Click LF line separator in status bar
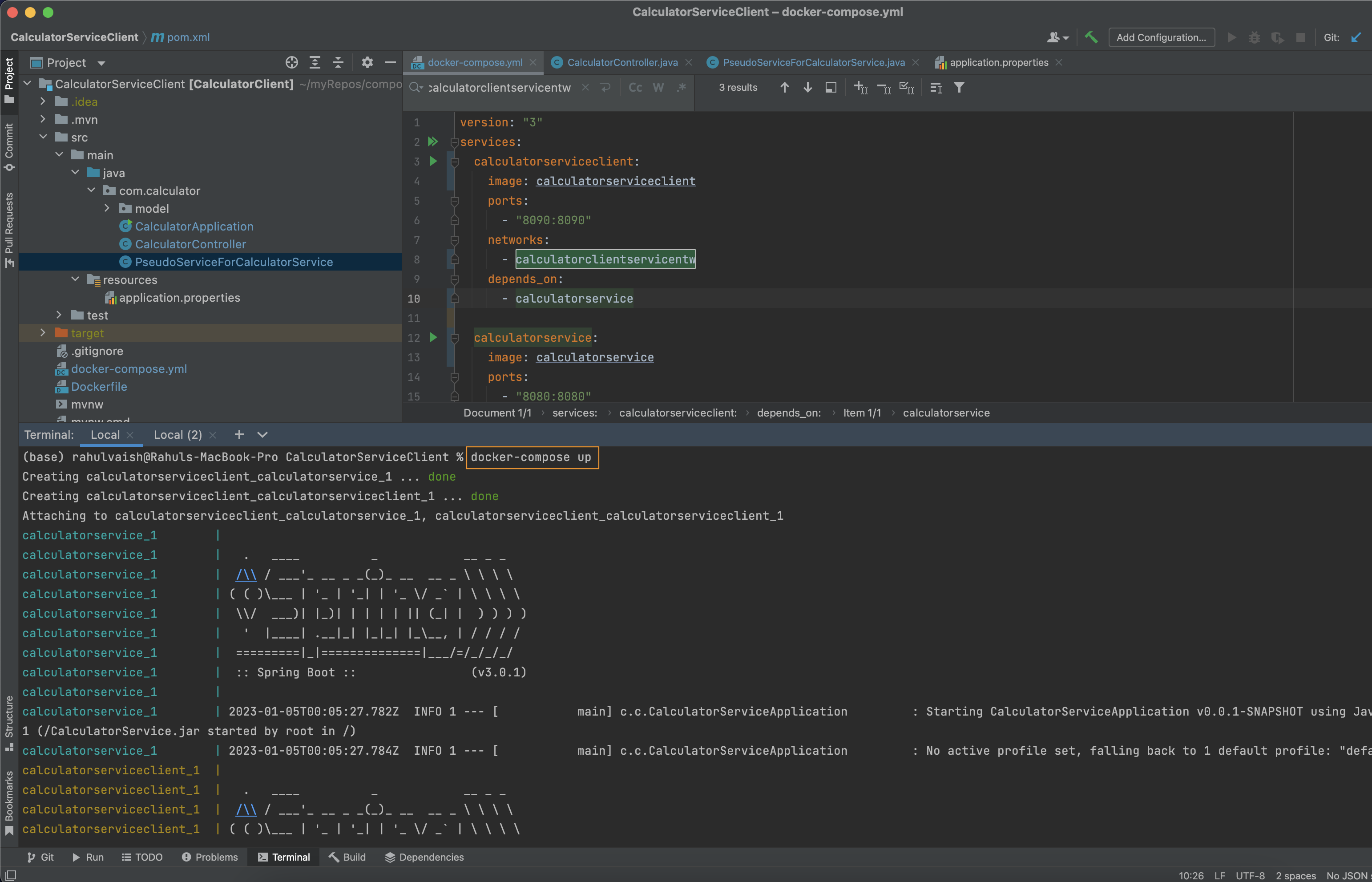Viewport: 1372px width, 882px height. pyautogui.click(x=1220, y=876)
